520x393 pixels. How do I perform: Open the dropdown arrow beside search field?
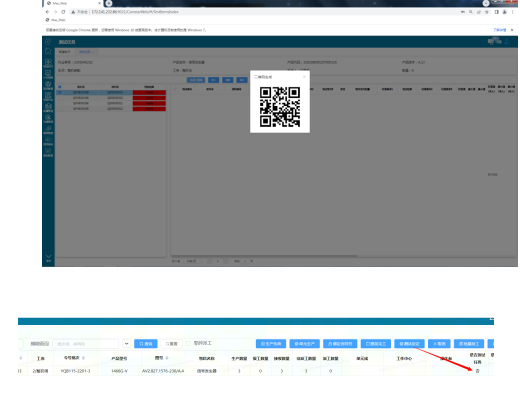point(127,343)
